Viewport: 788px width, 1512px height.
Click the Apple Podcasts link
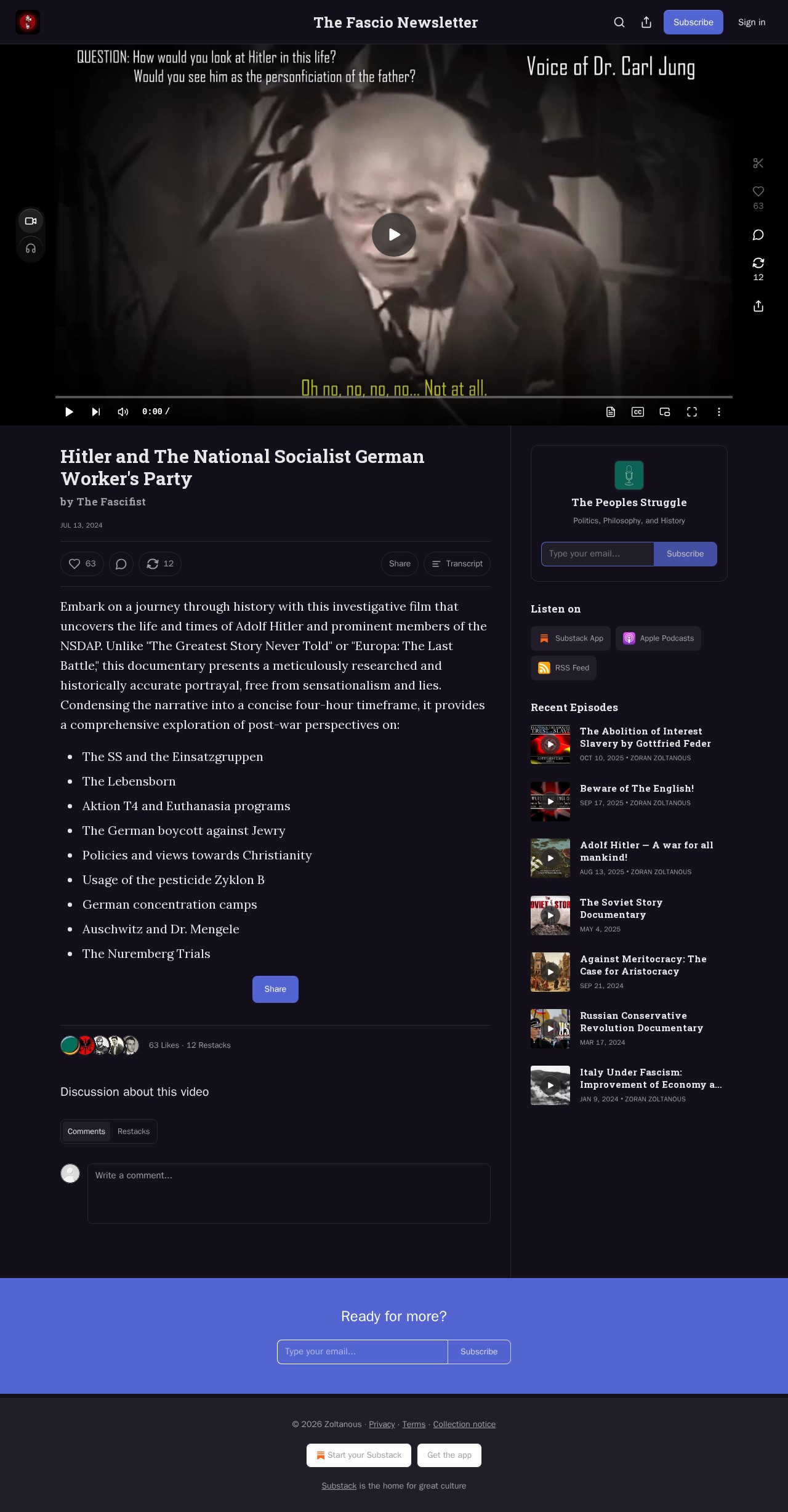(658, 638)
